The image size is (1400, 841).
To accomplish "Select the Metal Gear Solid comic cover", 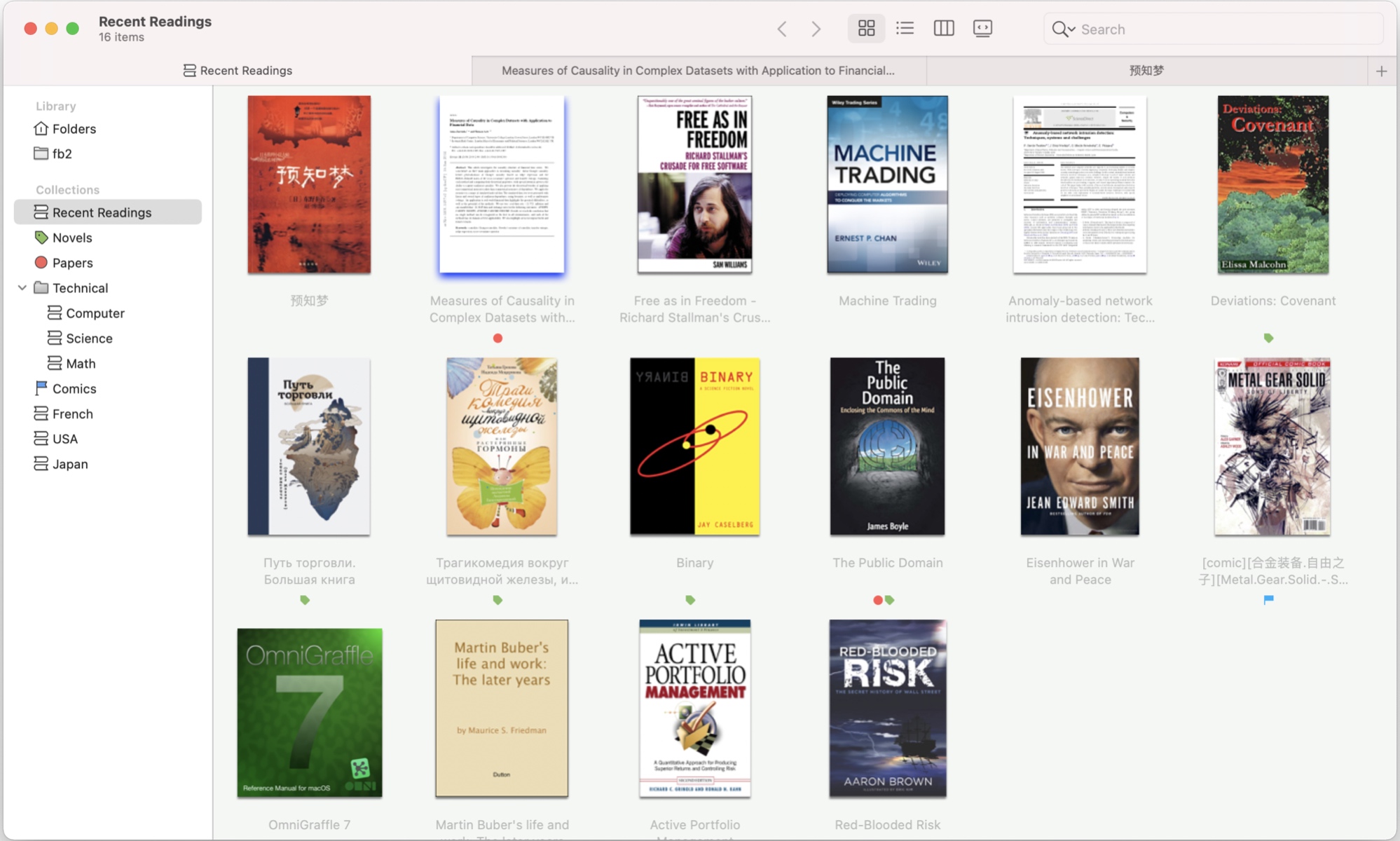I will click(1272, 447).
